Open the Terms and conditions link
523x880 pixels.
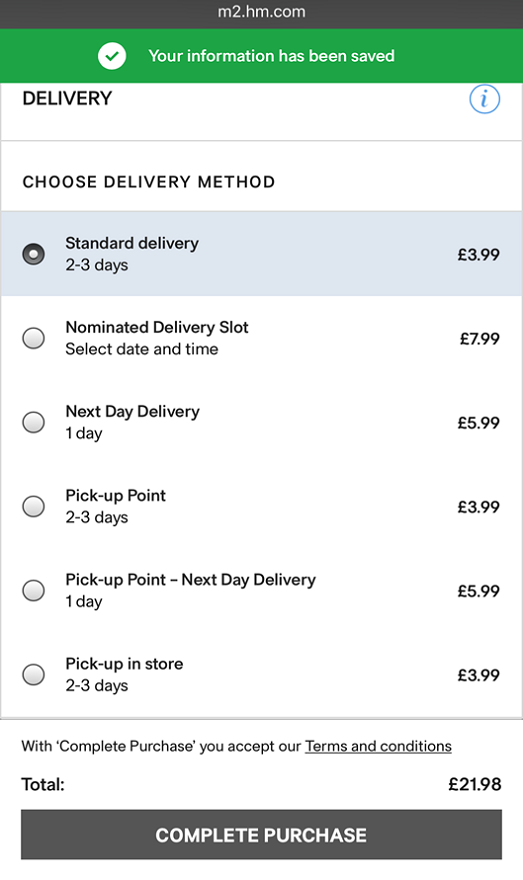(x=378, y=746)
